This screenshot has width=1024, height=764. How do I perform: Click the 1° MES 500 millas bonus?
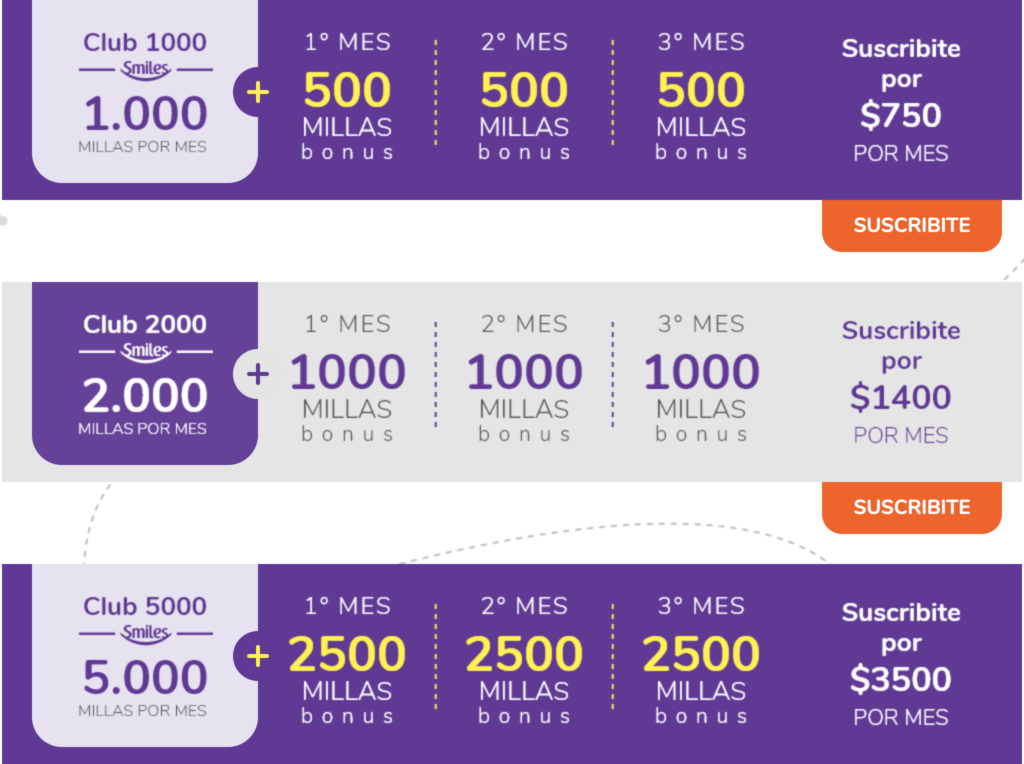[347, 95]
